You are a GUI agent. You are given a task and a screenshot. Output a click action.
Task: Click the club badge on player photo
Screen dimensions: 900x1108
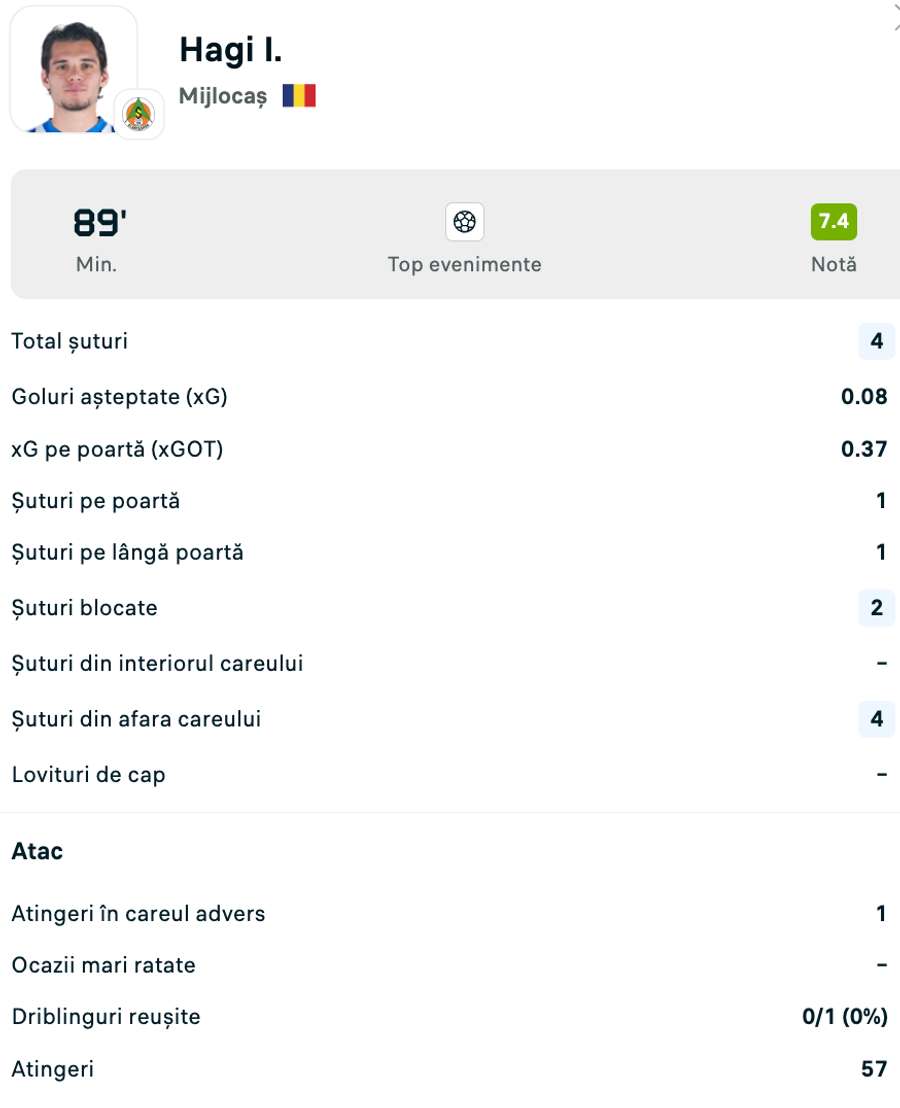click(x=139, y=114)
